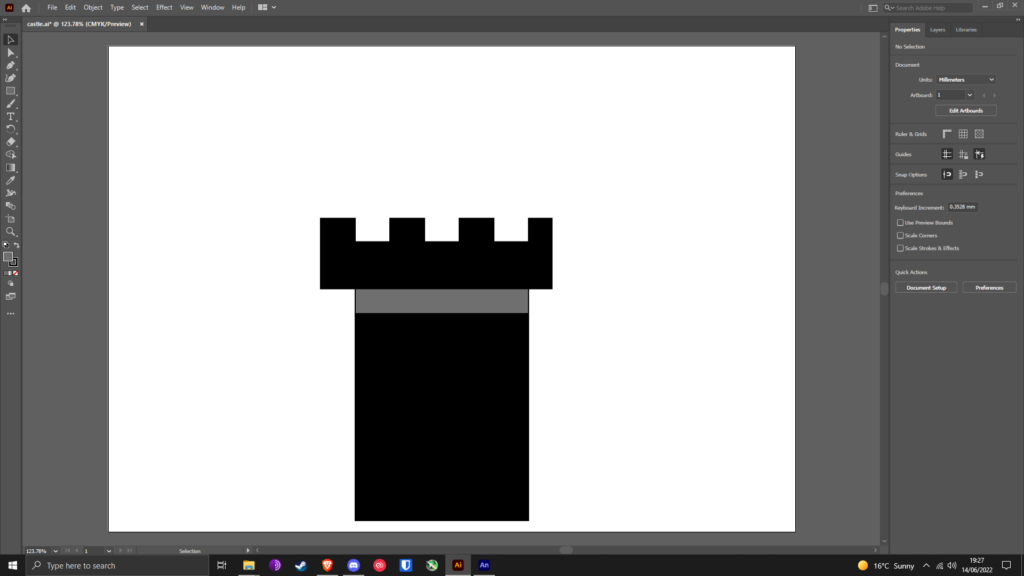Click the Document Setup button
This screenshot has height=576, width=1024.
pos(926,287)
